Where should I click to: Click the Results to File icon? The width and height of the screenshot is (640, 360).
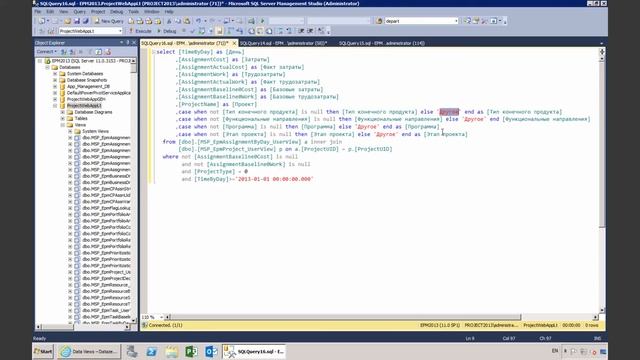pos(269,31)
